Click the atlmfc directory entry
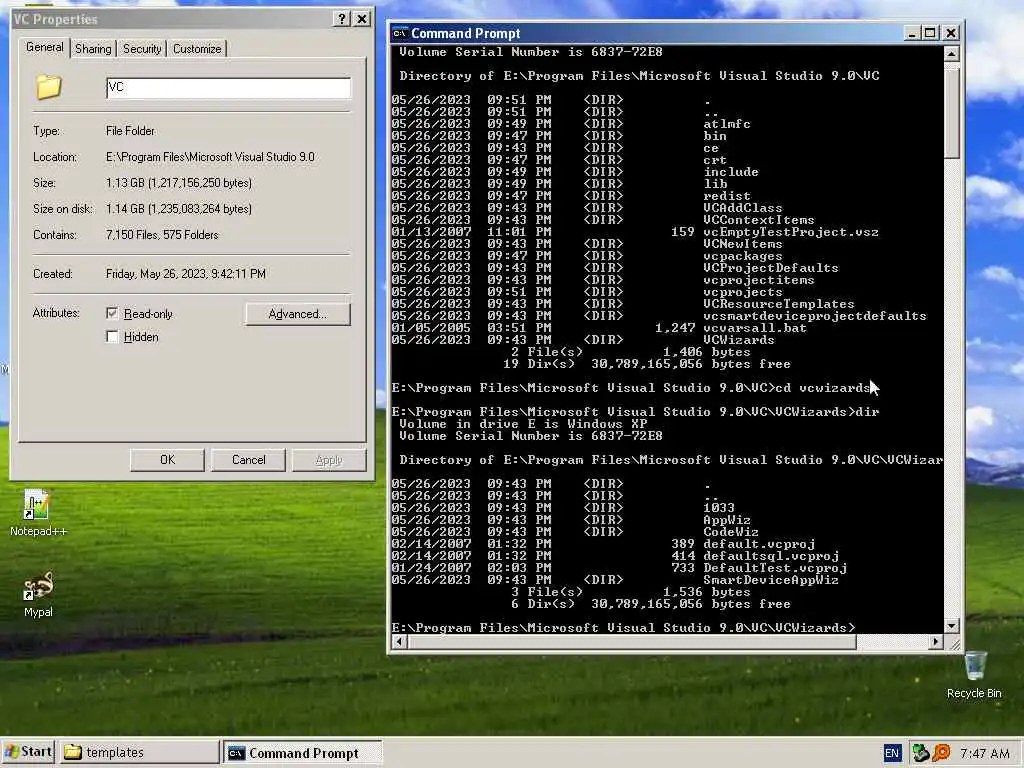Image resolution: width=1024 pixels, height=768 pixels. pyautogui.click(x=726, y=124)
